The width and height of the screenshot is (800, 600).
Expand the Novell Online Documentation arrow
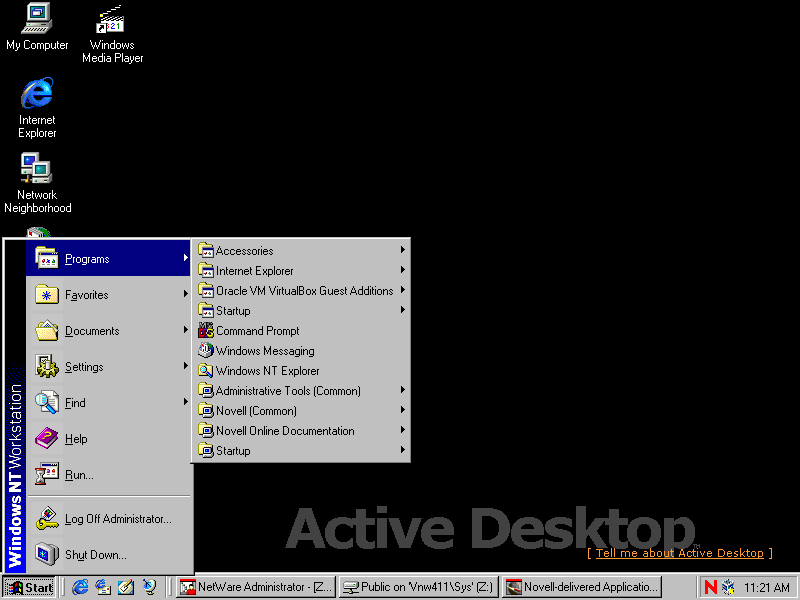click(403, 430)
